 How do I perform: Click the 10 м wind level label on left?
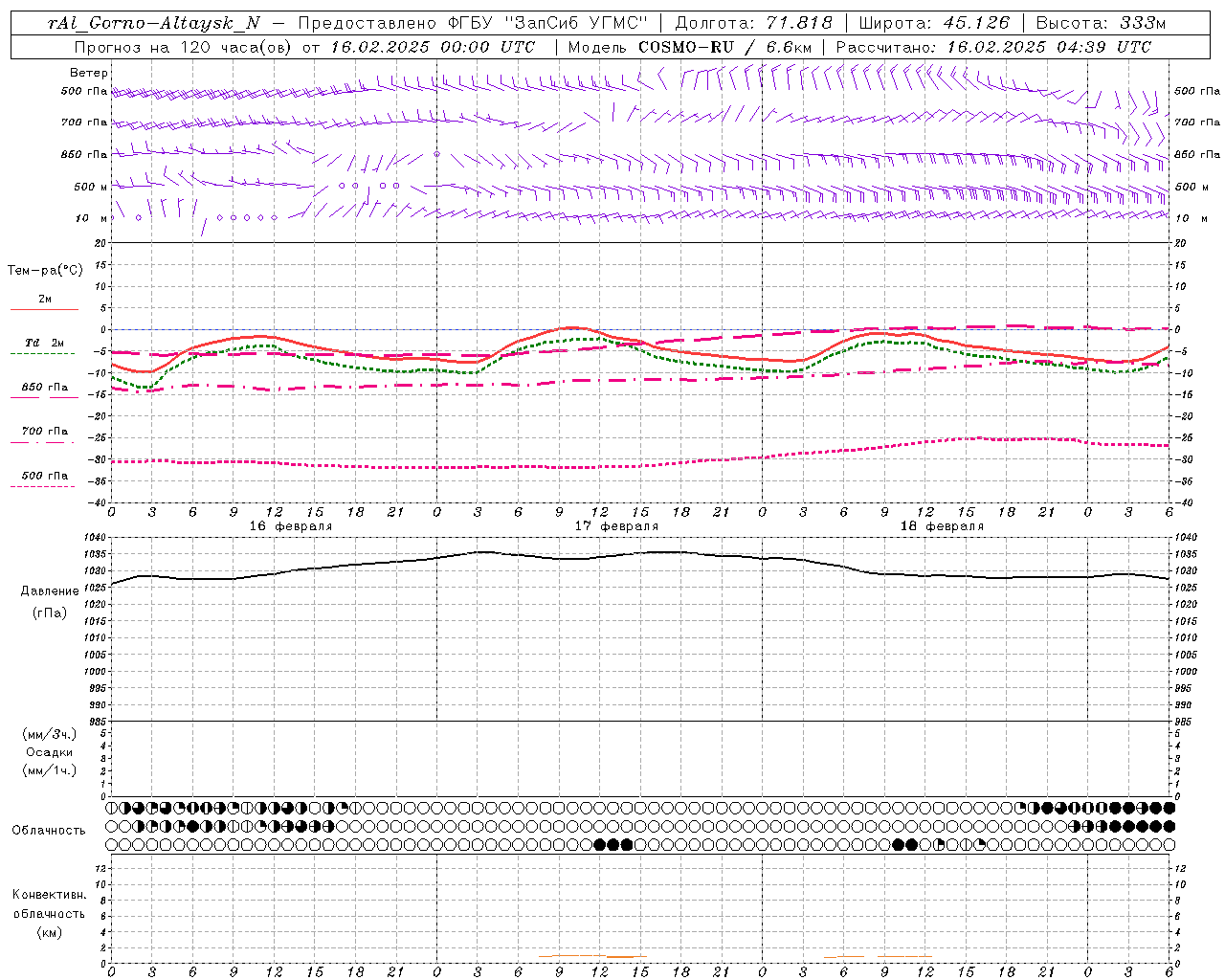(92, 218)
